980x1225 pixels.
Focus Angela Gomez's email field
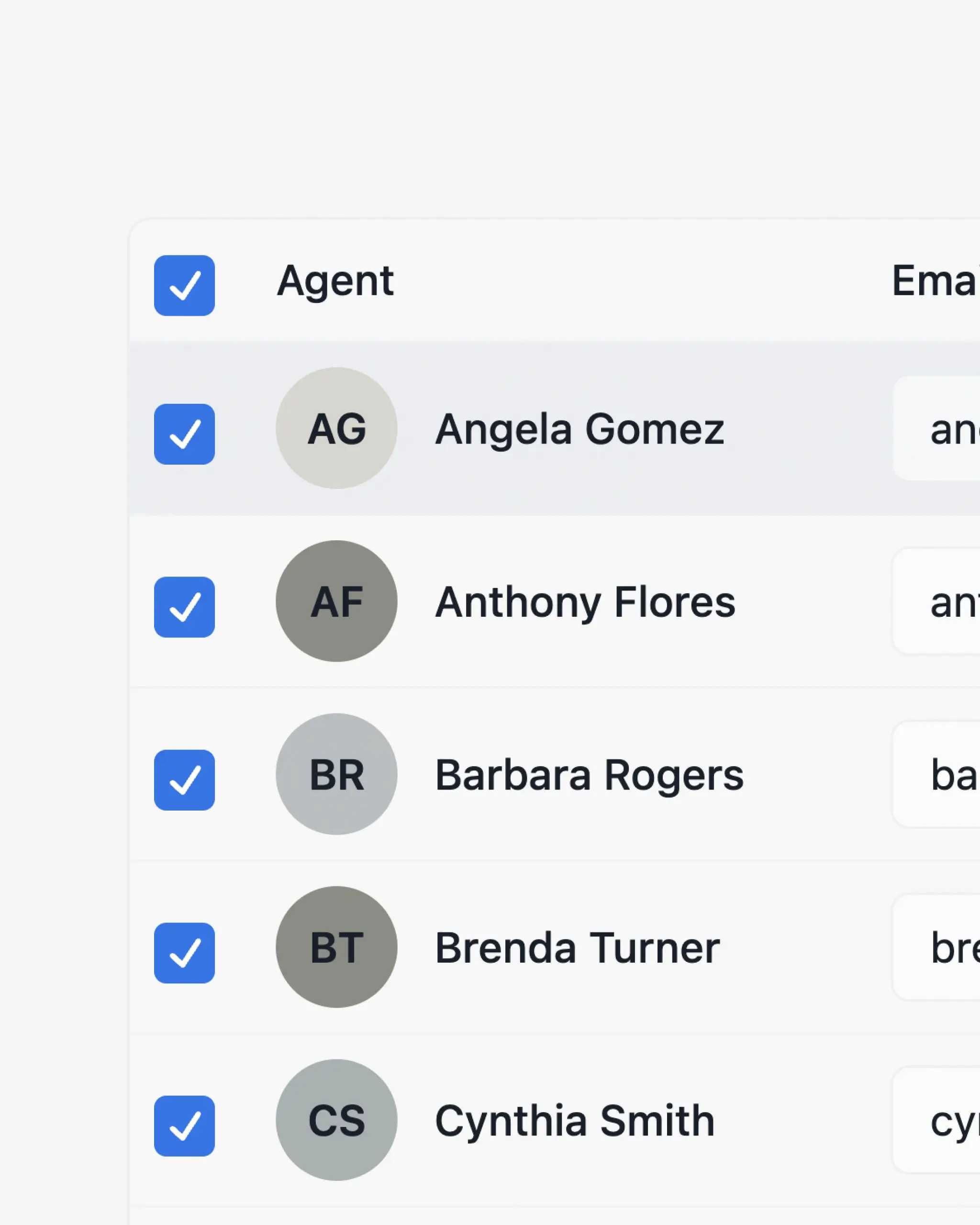(943, 429)
